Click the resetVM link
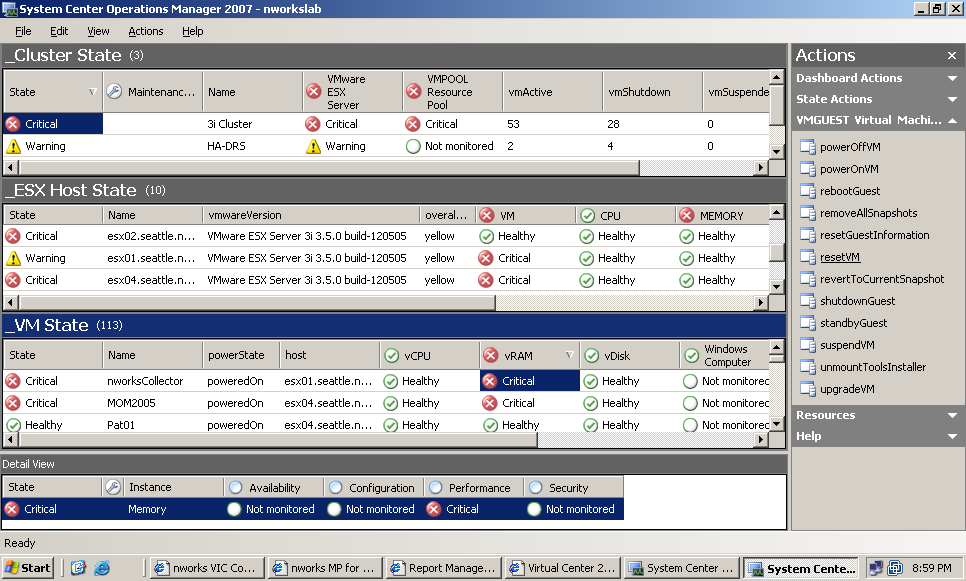Image resolution: width=966 pixels, height=581 pixels. (x=840, y=257)
